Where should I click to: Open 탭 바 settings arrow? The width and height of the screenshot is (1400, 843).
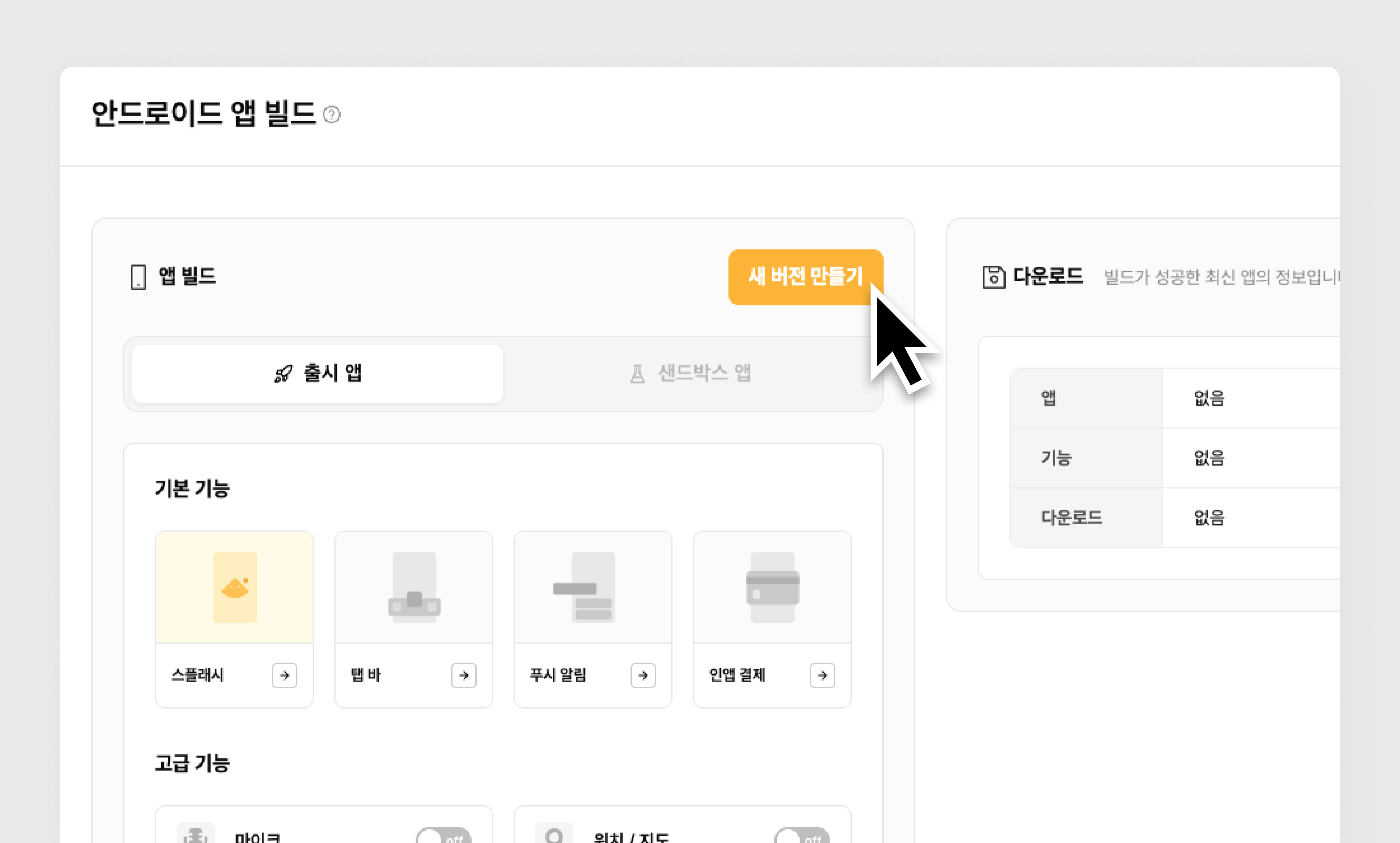tap(463, 675)
